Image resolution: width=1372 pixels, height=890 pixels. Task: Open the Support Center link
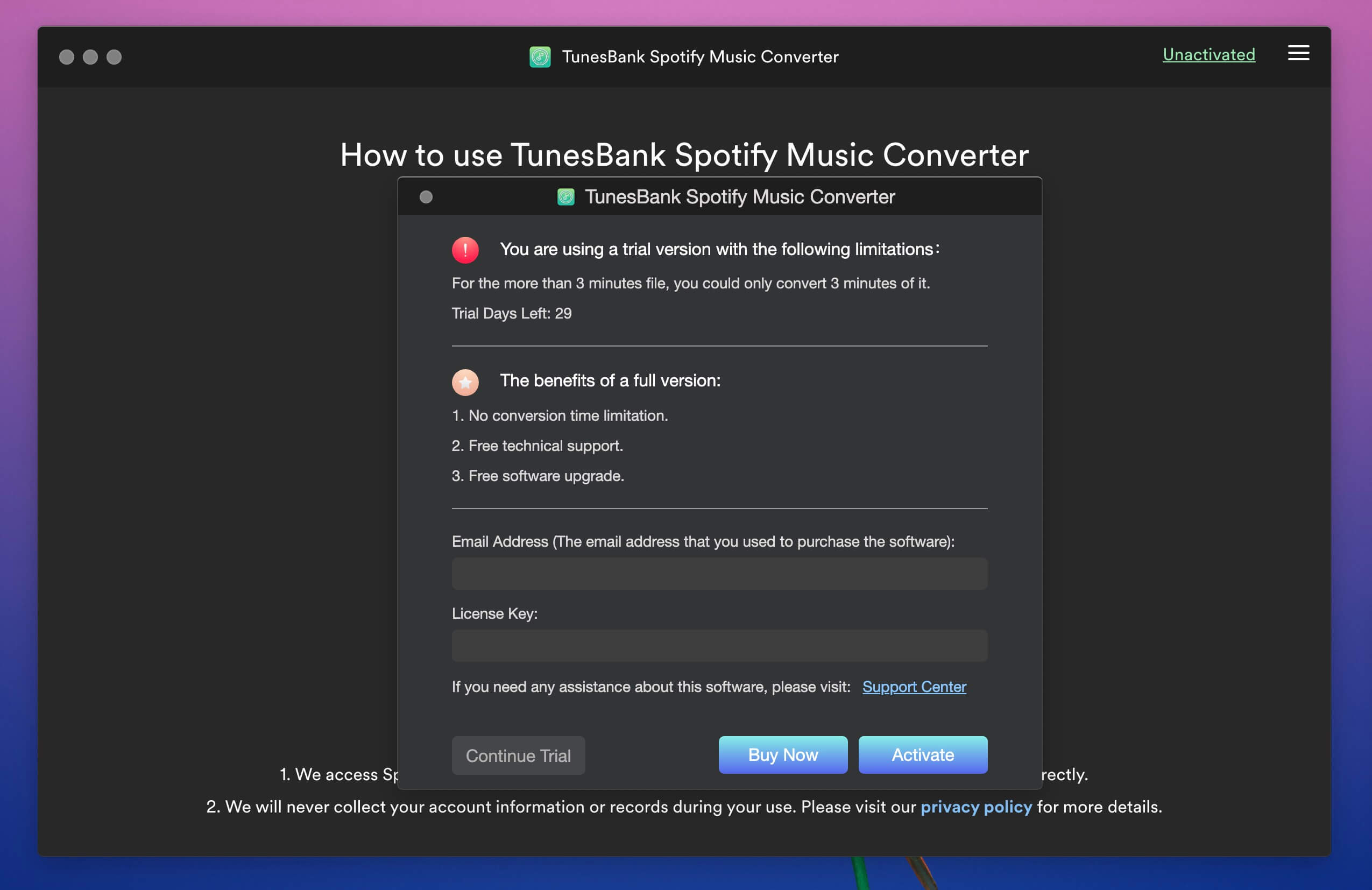pyautogui.click(x=914, y=687)
